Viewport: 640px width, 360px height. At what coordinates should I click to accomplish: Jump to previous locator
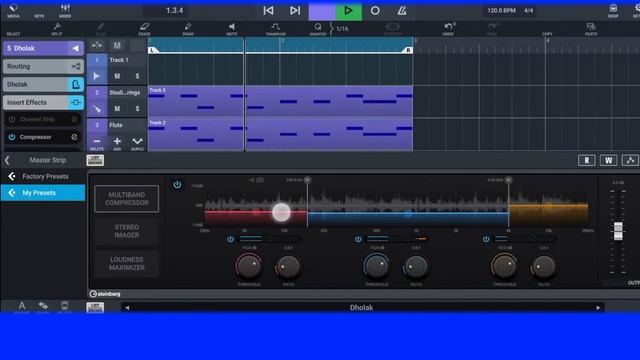pos(268,11)
